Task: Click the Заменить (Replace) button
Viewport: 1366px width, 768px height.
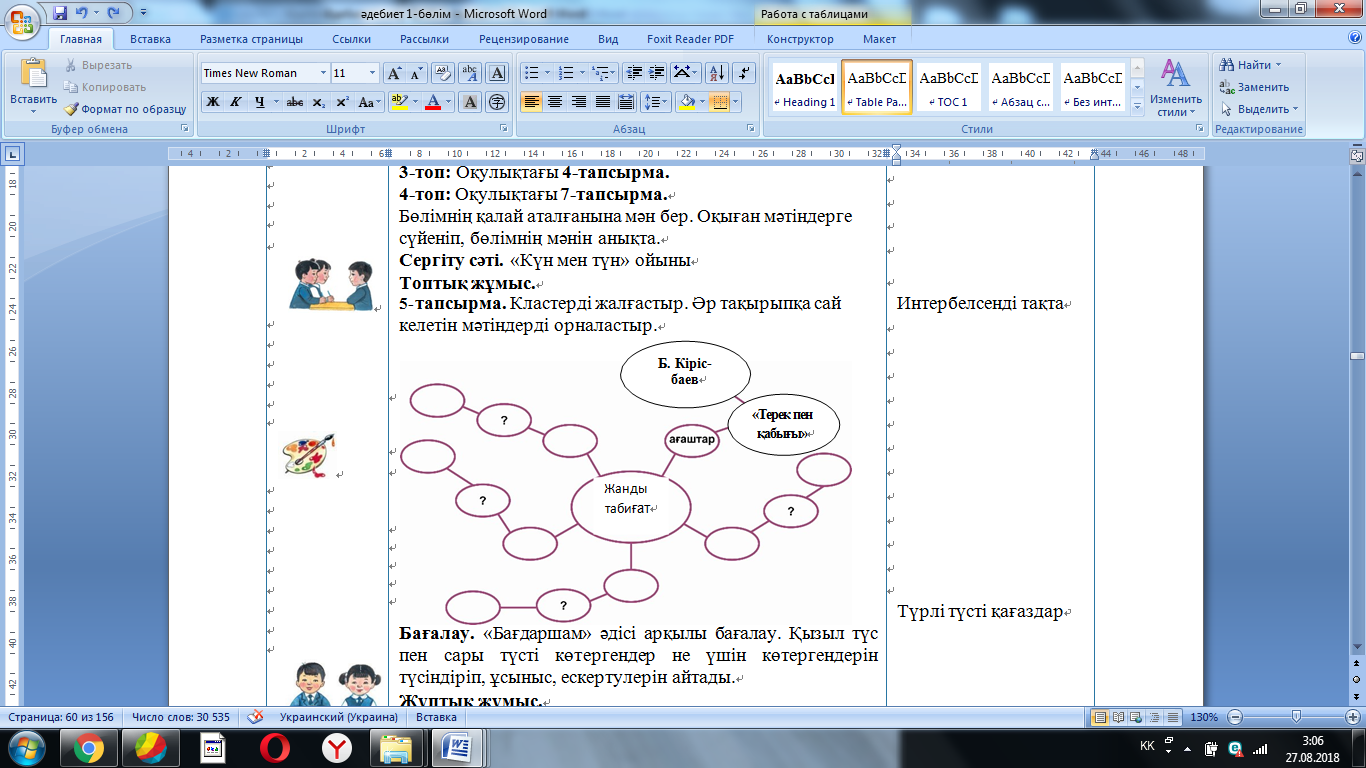Action: point(1256,87)
